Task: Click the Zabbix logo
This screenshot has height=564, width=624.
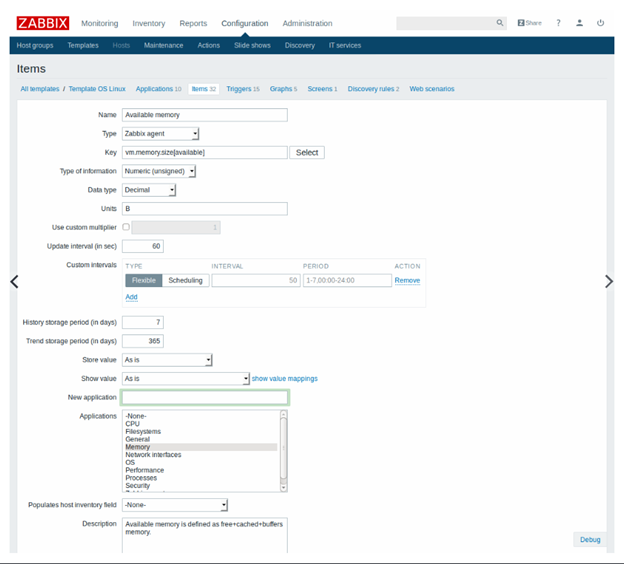Action: tap(43, 23)
